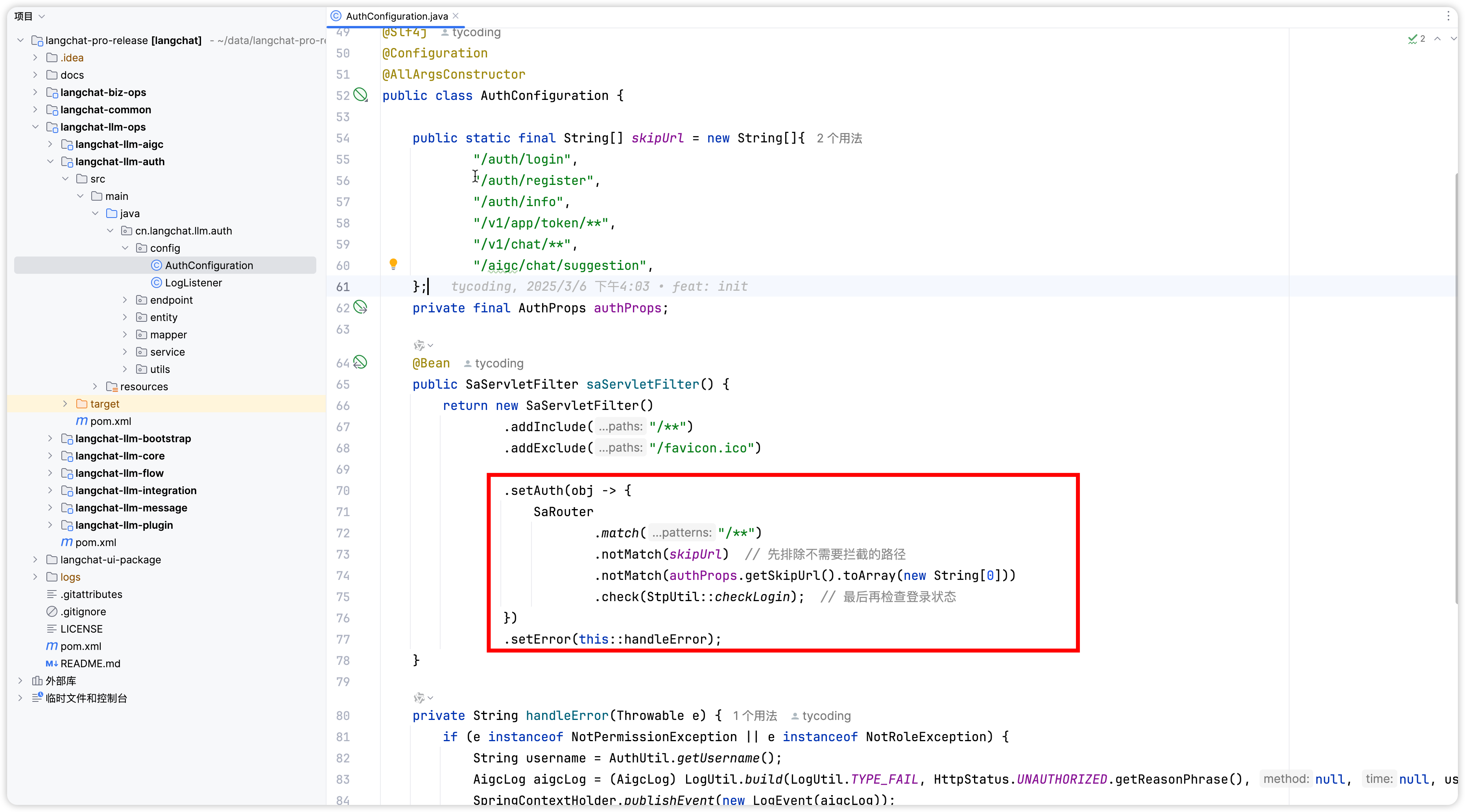Image resolution: width=1465 pixels, height=812 pixels.
Task: Click the gutter icon beside the authProps field
Action: 361,308
